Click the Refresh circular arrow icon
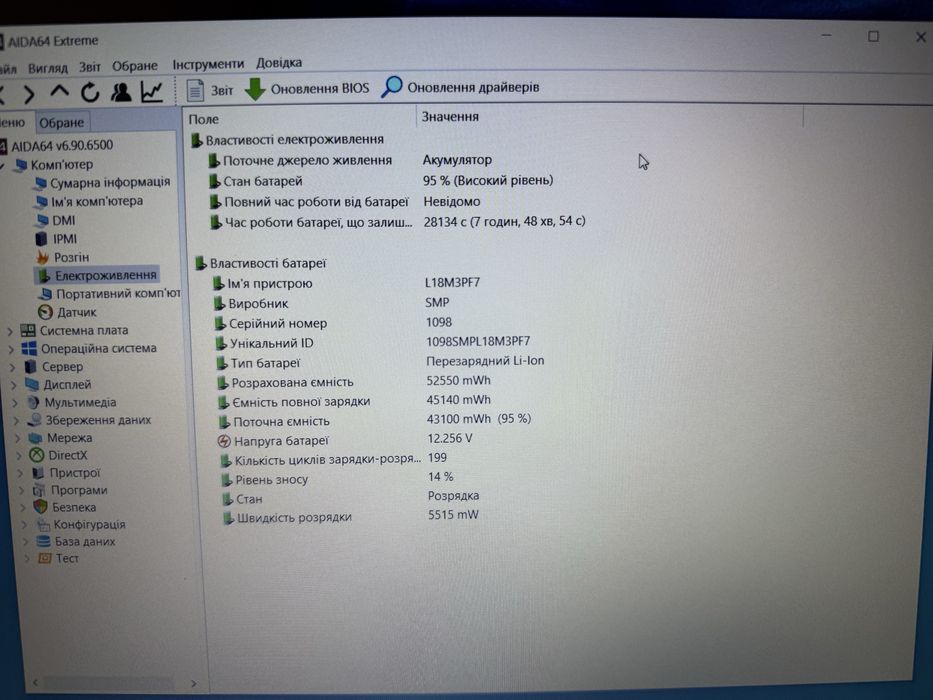The width and height of the screenshot is (933, 700). point(90,92)
